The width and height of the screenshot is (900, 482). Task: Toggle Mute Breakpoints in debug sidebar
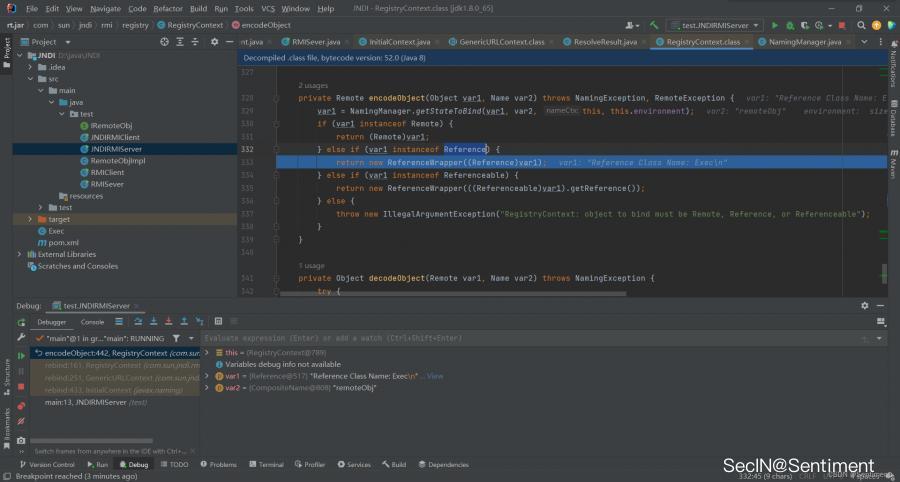coord(21,419)
